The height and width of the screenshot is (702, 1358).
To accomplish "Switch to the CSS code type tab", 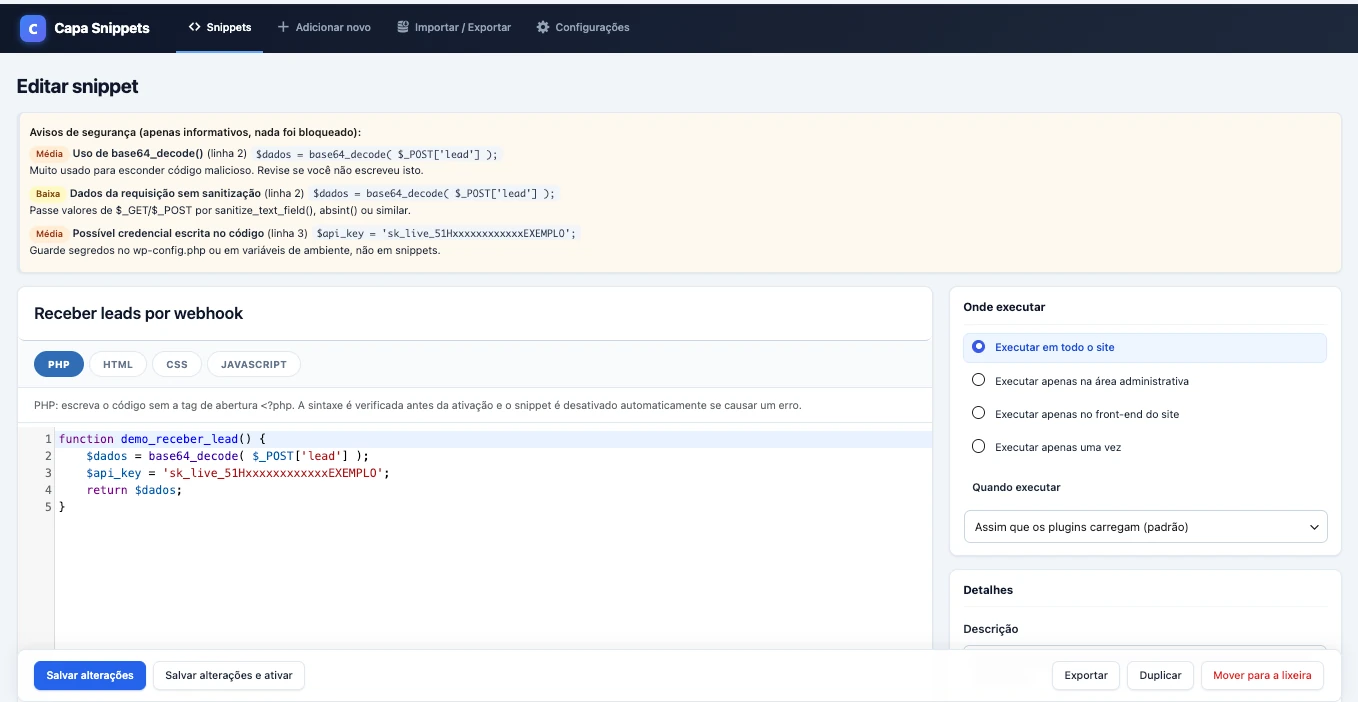I will coord(177,365).
